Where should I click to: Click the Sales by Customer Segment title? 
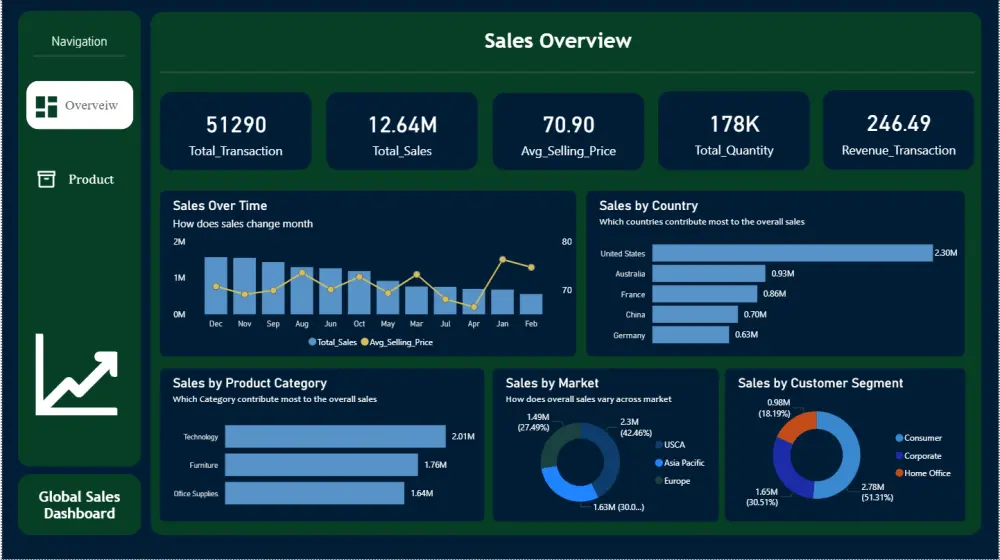point(820,383)
